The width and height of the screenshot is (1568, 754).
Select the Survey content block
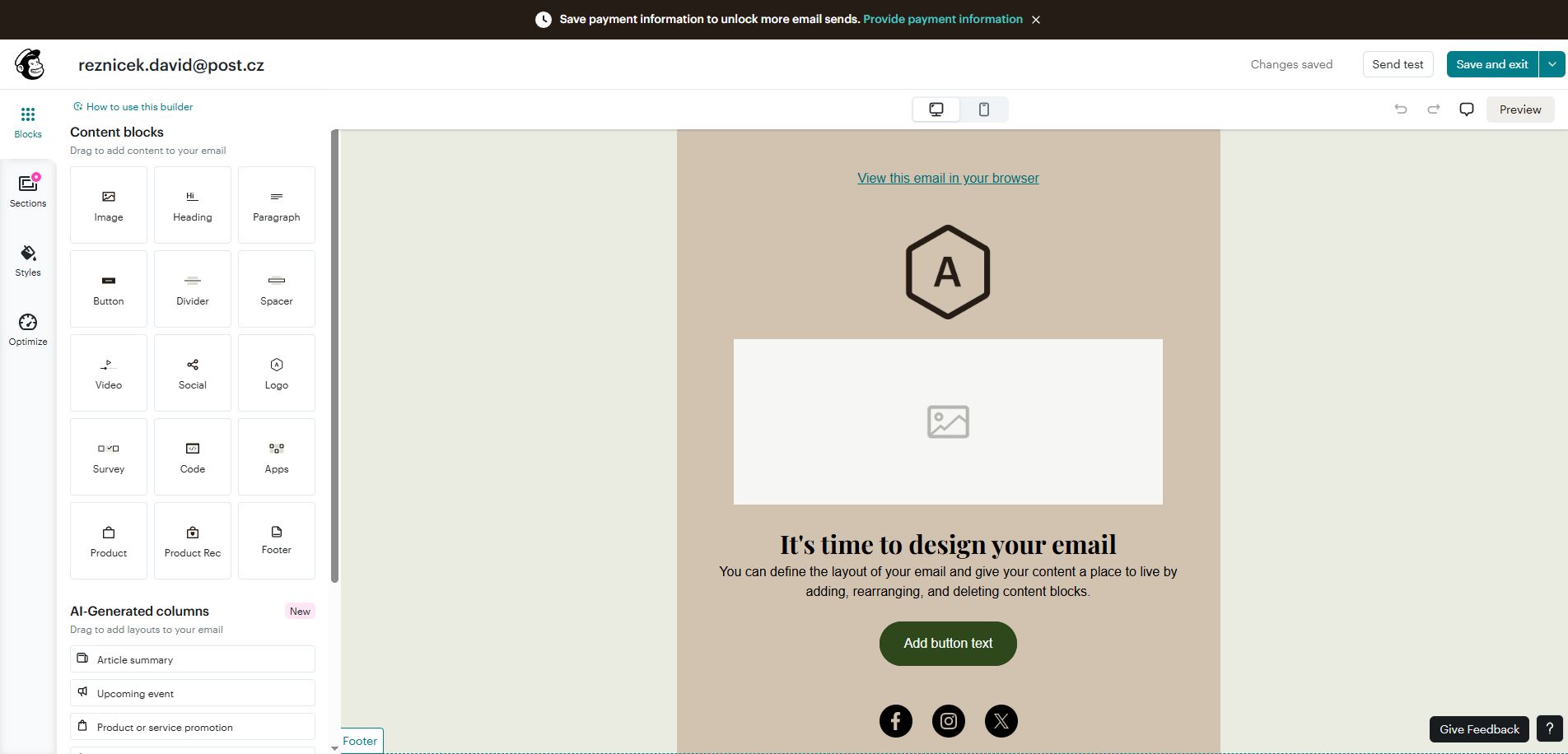tap(109, 457)
